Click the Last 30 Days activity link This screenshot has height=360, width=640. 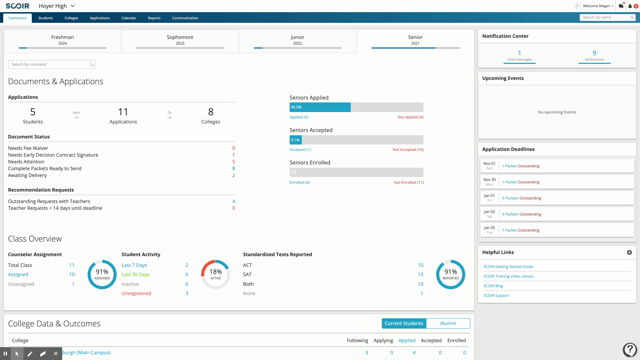click(x=136, y=274)
